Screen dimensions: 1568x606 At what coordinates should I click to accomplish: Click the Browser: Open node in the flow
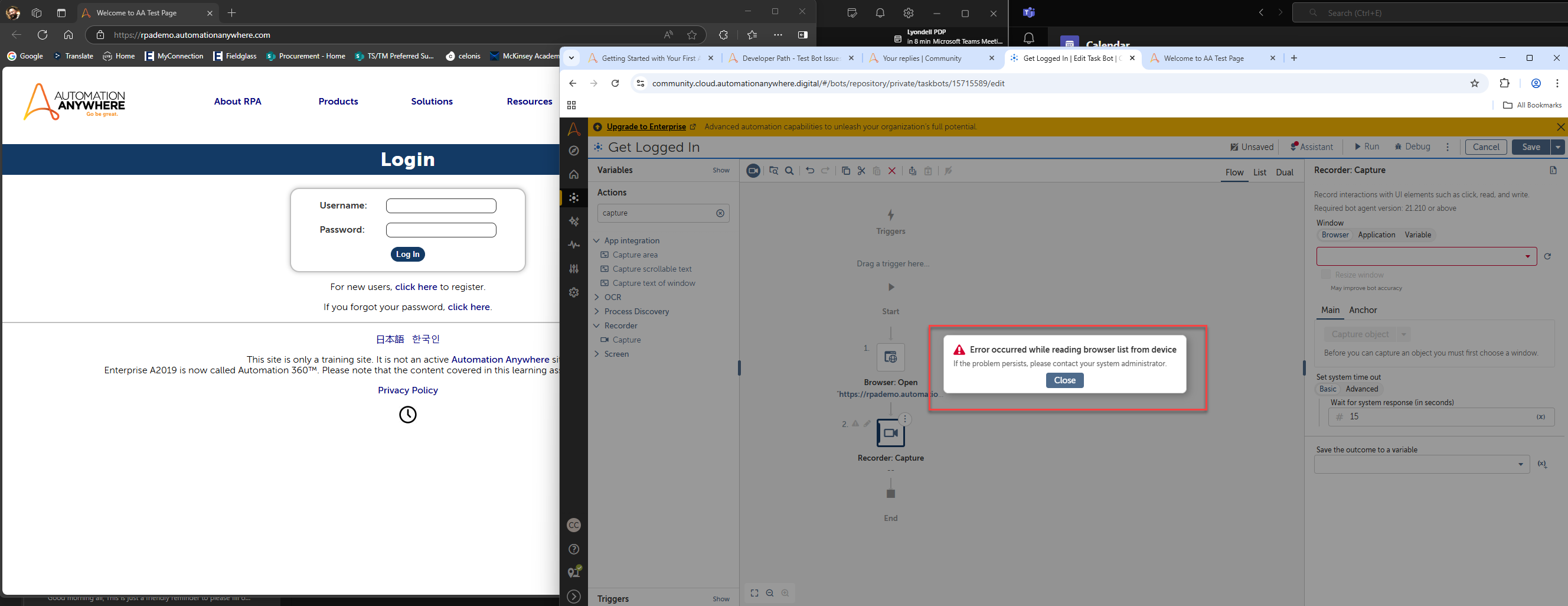pyautogui.click(x=890, y=357)
